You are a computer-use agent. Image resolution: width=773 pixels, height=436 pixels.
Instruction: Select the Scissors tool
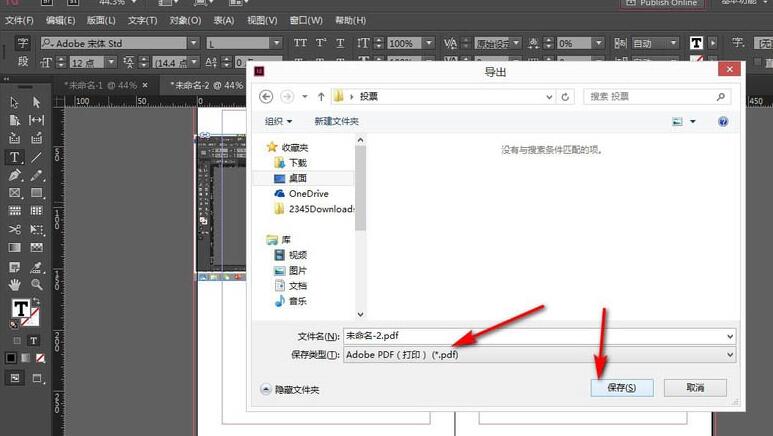click(14, 229)
